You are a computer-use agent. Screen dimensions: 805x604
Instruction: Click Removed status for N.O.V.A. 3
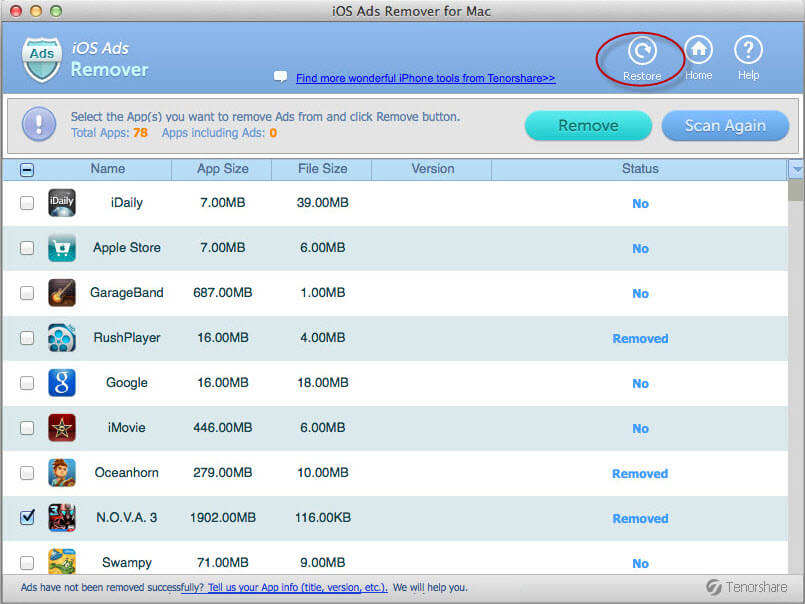tap(640, 519)
